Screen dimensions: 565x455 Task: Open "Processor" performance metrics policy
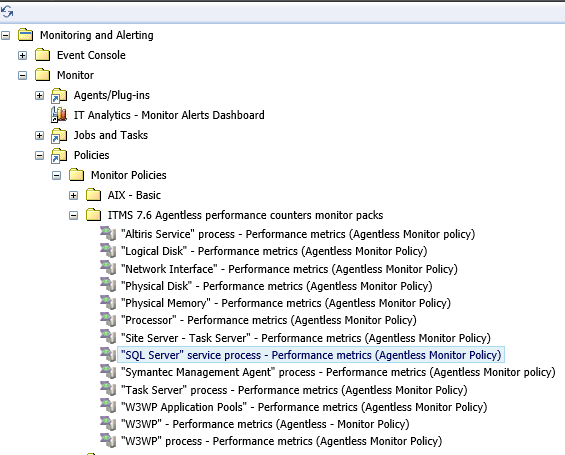[x=269, y=320]
